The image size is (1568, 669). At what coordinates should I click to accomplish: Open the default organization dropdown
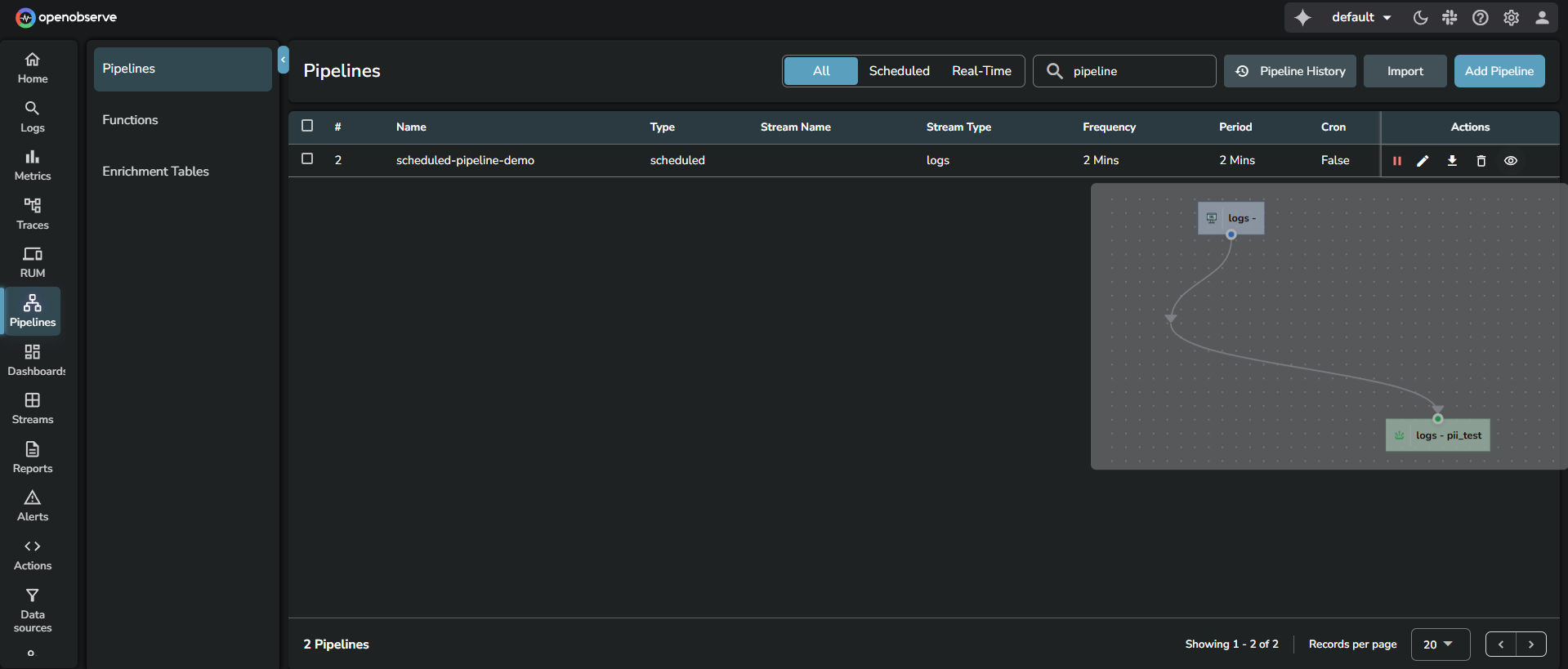pyautogui.click(x=1361, y=17)
